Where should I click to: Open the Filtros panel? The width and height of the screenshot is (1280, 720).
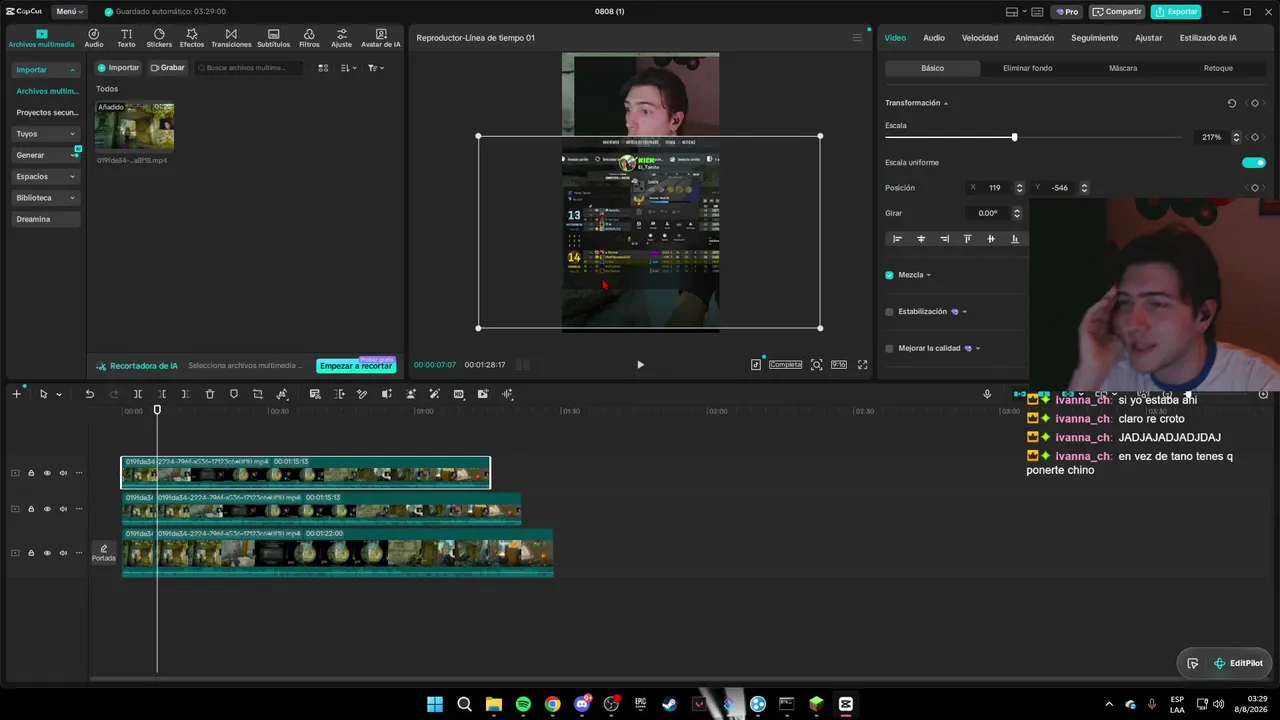click(309, 38)
